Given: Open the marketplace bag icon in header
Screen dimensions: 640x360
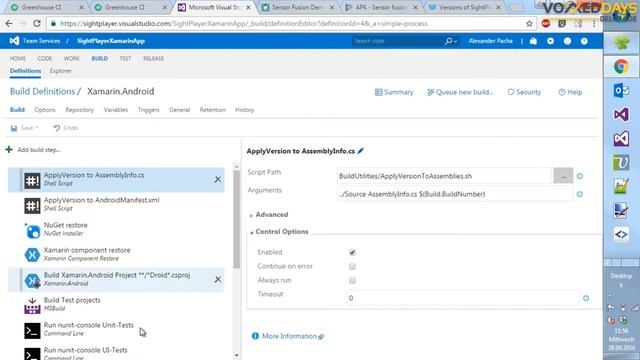Looking at the screenshot, I should tap(533, 41).
